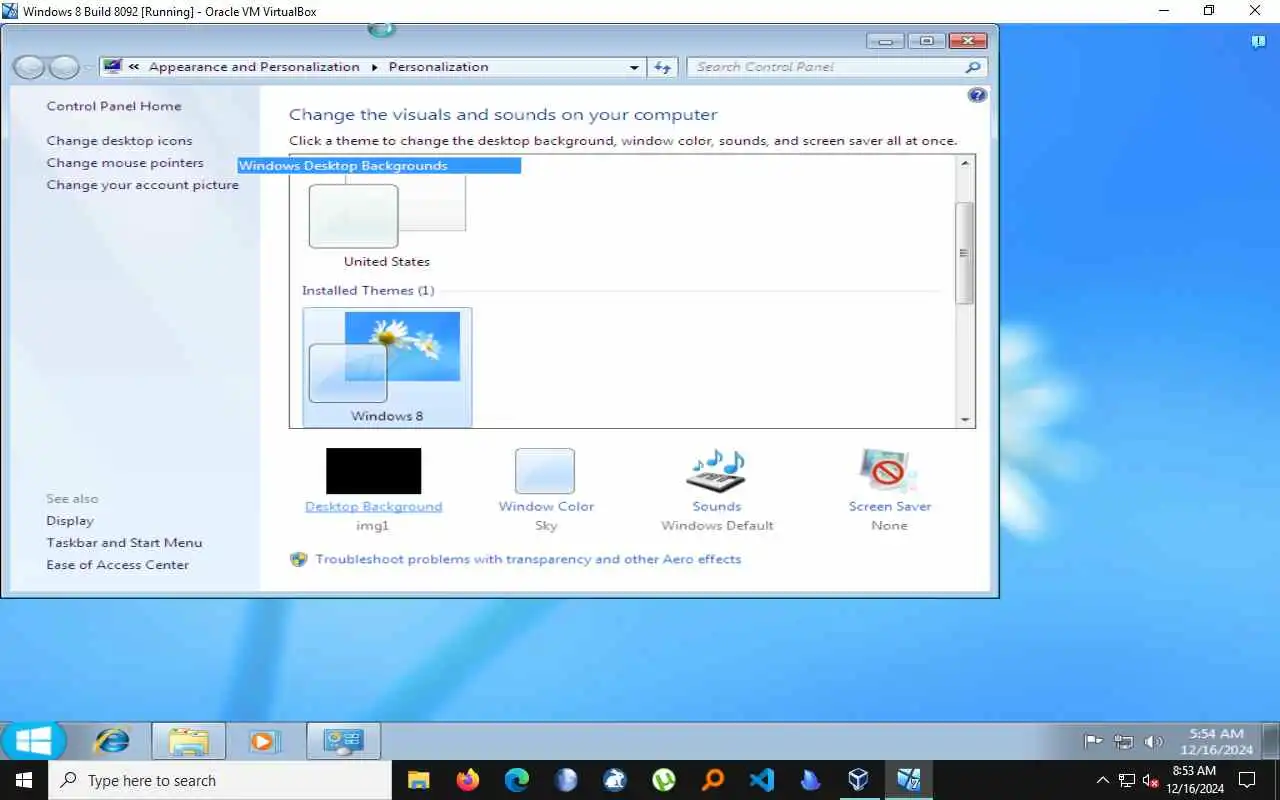Open Display link under See also

tap(70, 521)
